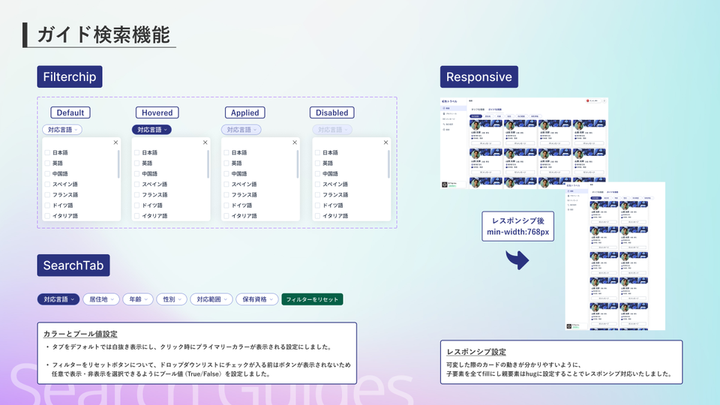The width and height of the screenshot is (720, 405).
Task: Close the Default language dropdown panel
Action: tap(116, 142)
